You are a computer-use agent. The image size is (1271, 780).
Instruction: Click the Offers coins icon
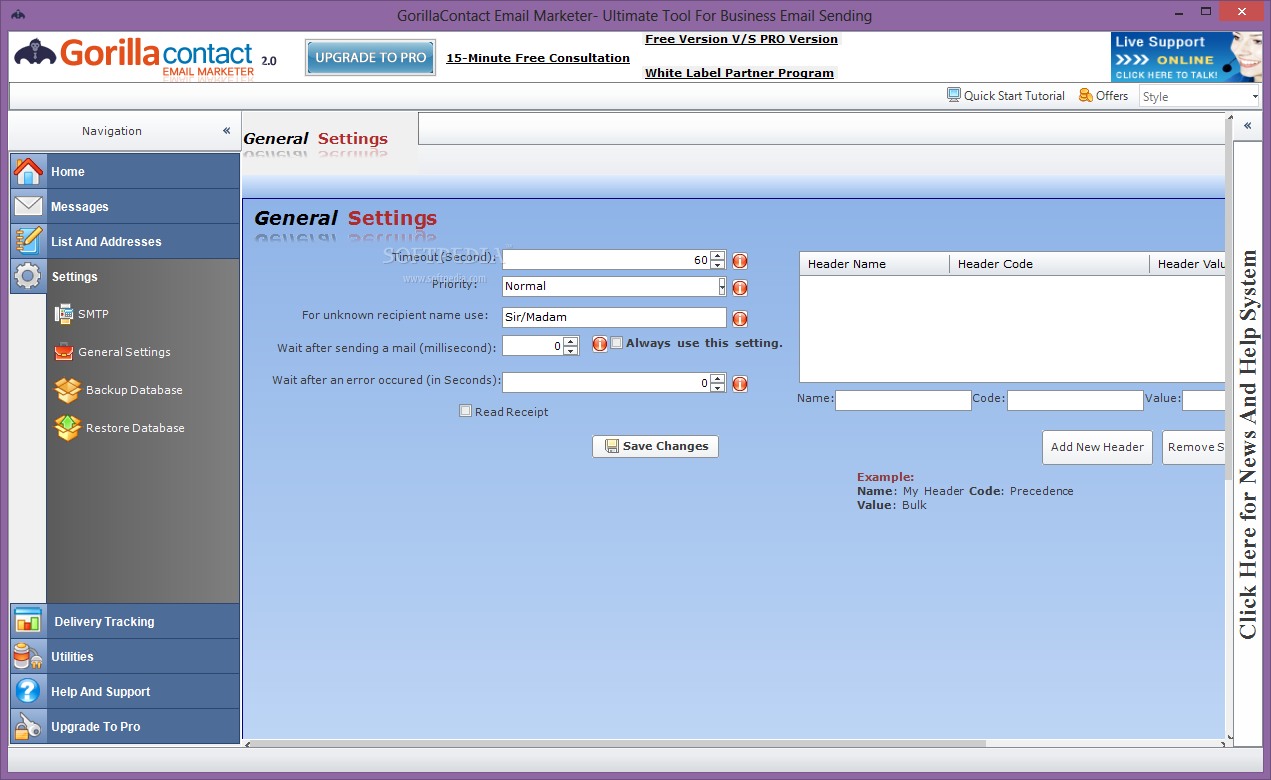(x=1086, y=95)
